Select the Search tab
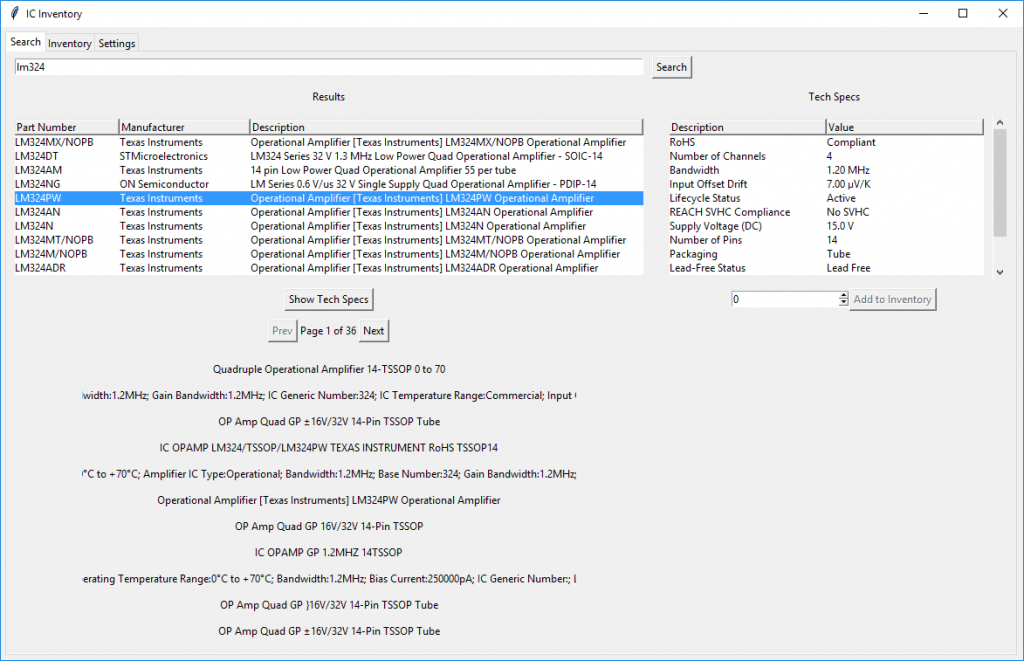This screenshot has height=661, width=1024. click(25, 41)
